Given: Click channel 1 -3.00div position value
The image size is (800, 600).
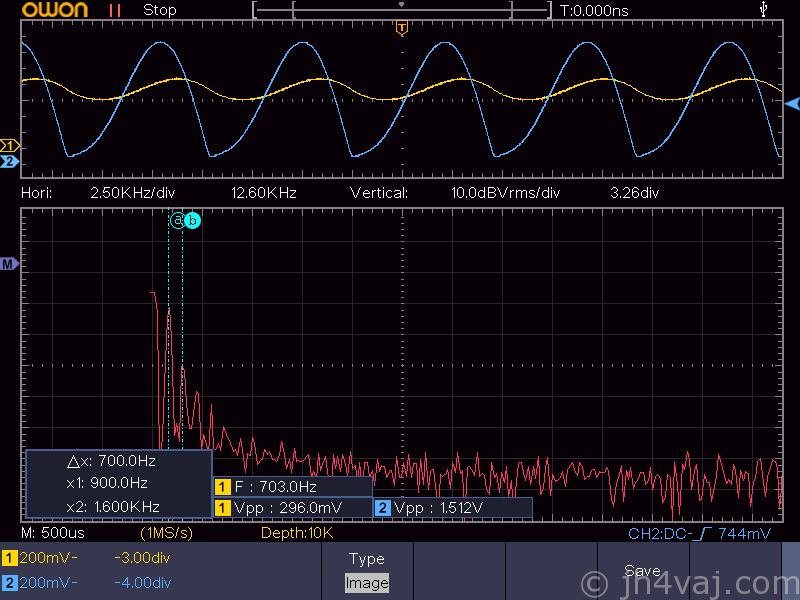Looking at the screenshot, I should pyautogui.click(x=142, y=558).
